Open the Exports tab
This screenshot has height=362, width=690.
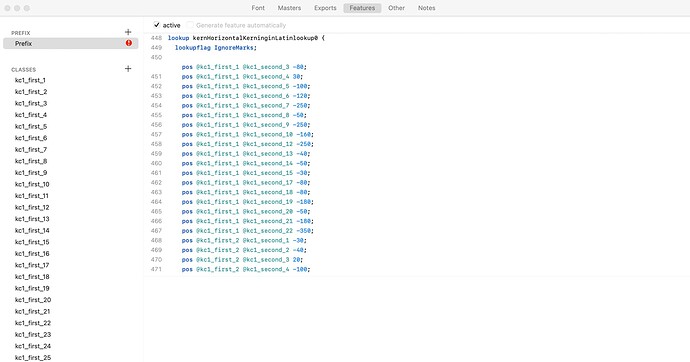325,8
